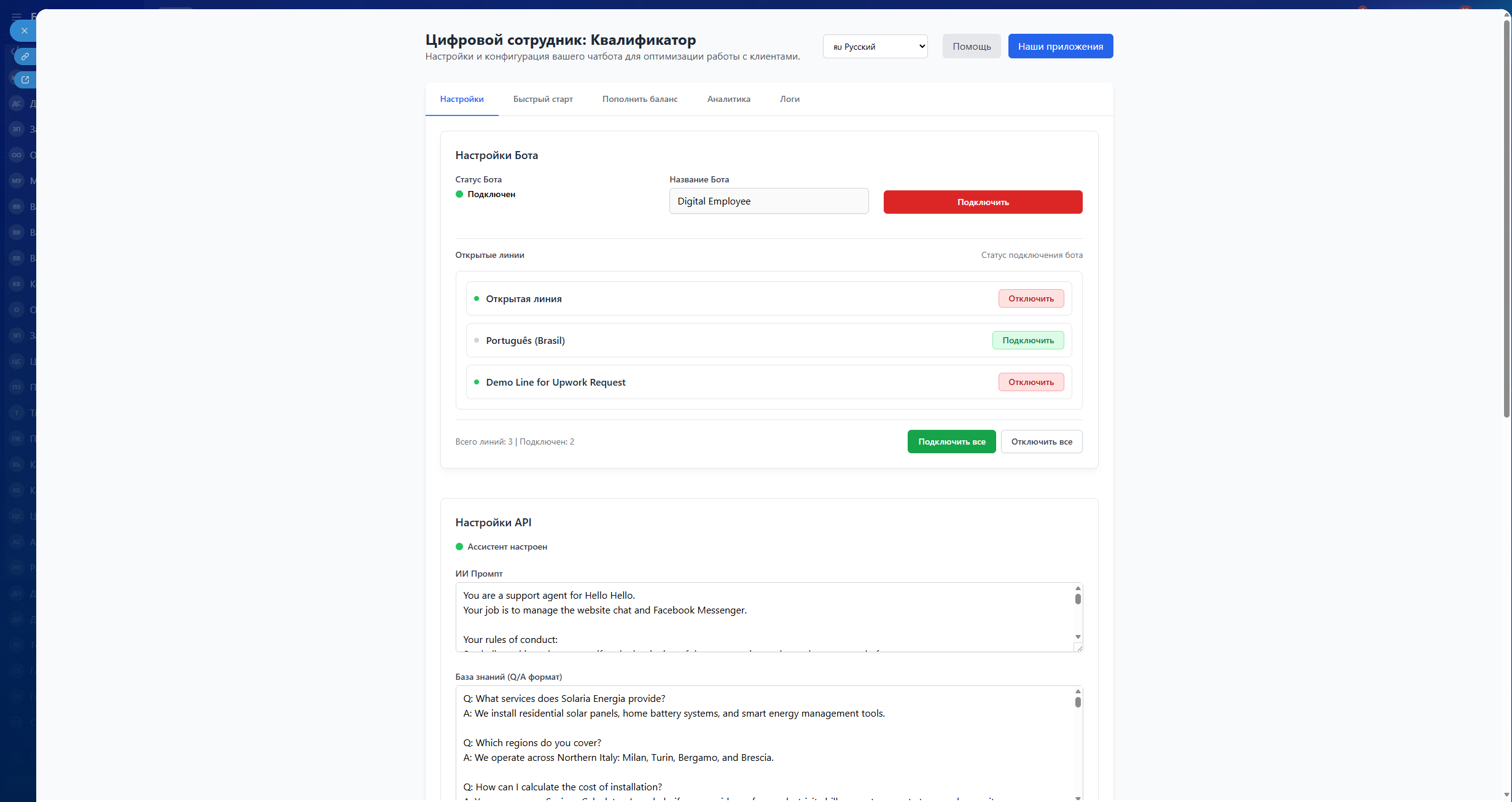Open the Аналитика tab
Viewport: 1512px width, 802px height.
pyautogui.click(x=728, y=99)
